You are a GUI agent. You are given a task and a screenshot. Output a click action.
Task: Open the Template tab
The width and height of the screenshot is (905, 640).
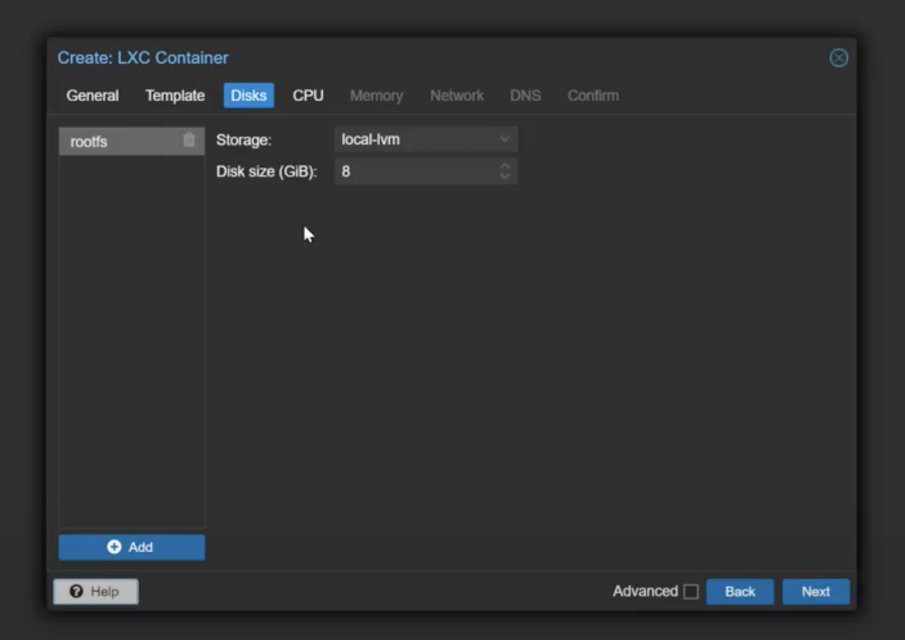(175, 96)
